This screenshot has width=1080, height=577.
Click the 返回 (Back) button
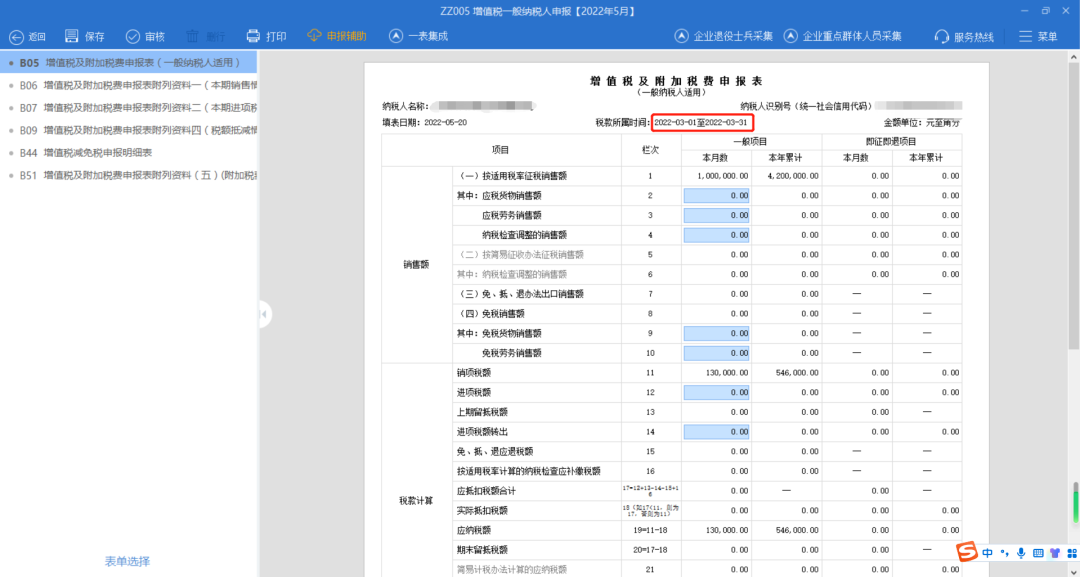point(28,36)
